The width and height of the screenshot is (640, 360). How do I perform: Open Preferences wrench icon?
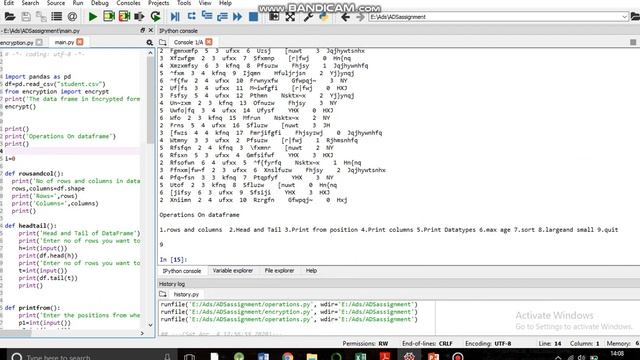tap(308, 17)
